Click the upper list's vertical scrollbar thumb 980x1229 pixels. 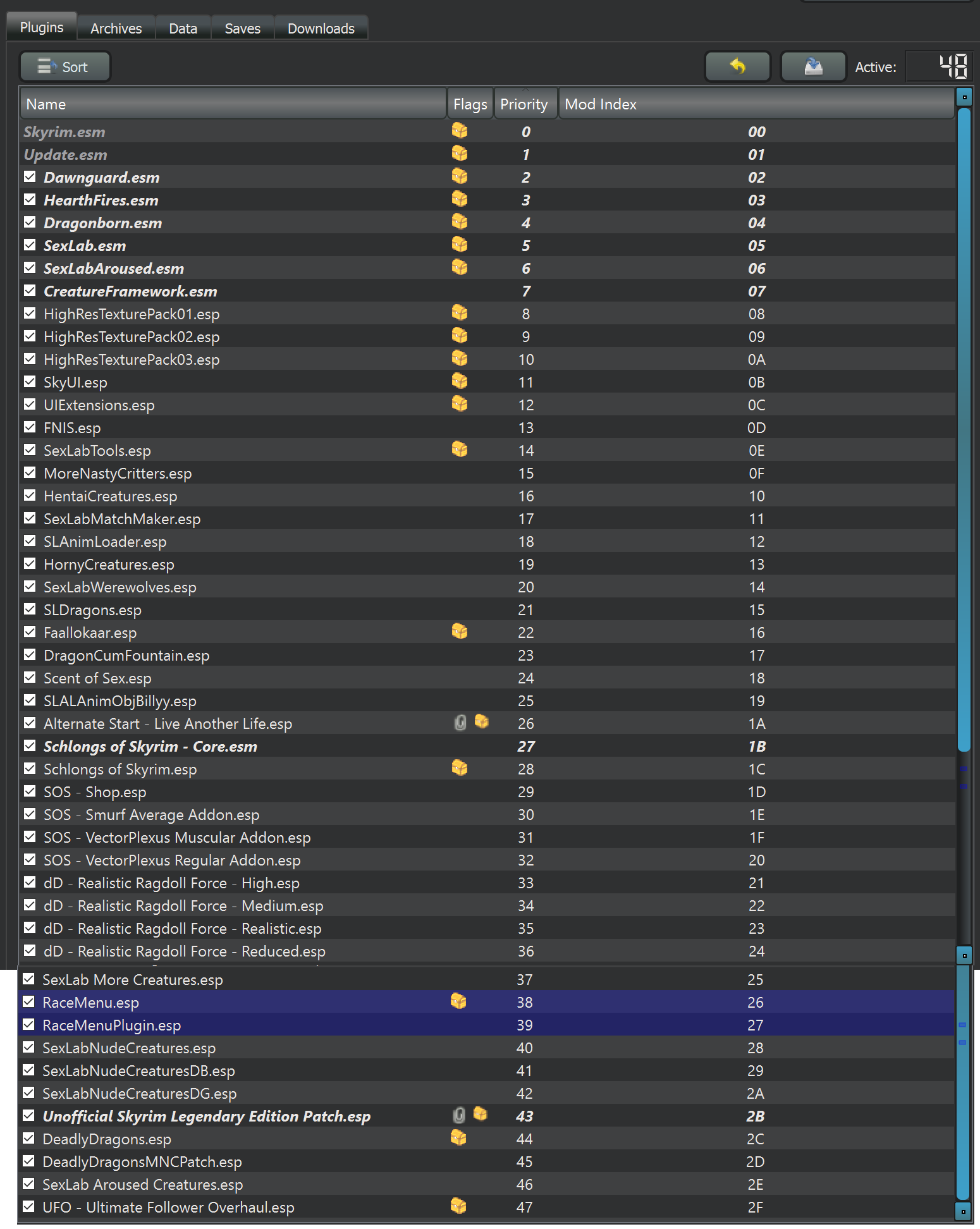tap(964, 430)
